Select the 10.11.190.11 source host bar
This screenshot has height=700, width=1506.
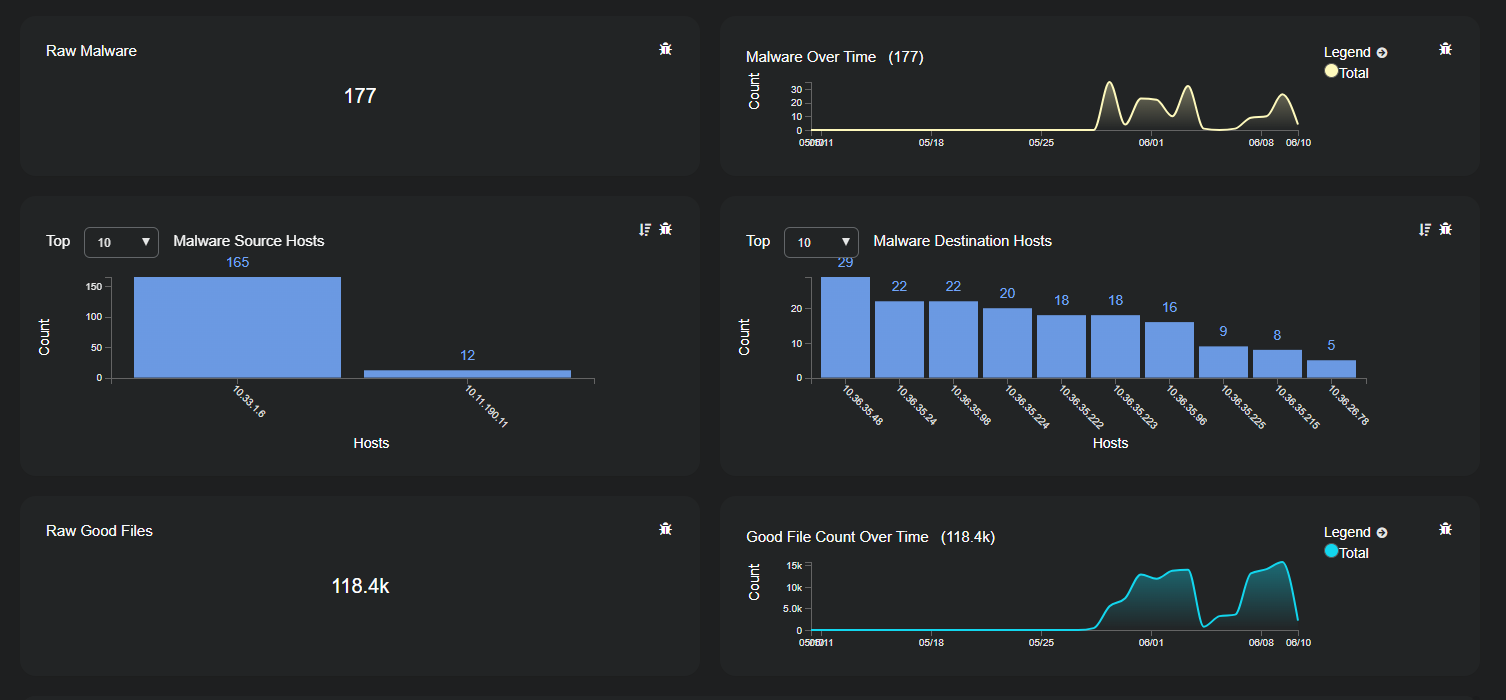coord(467,373)
